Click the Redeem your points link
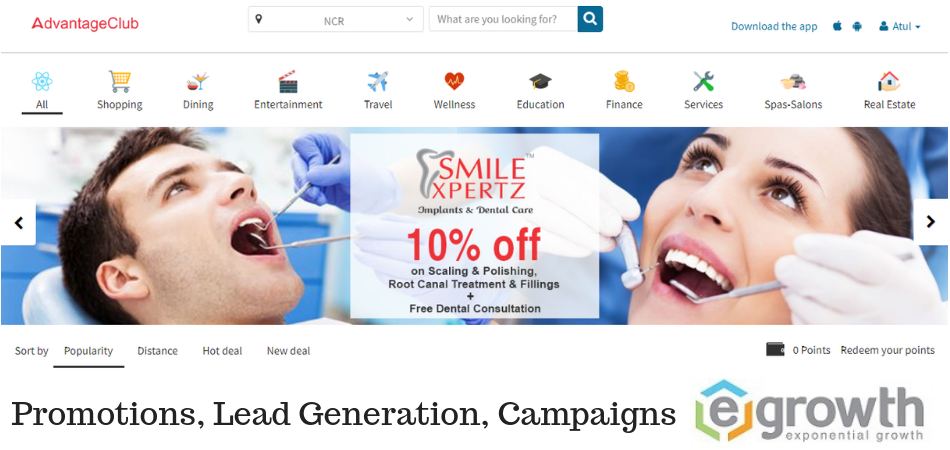Image resolution: width=950 pixels, height=450 pixels. [887, 350]
